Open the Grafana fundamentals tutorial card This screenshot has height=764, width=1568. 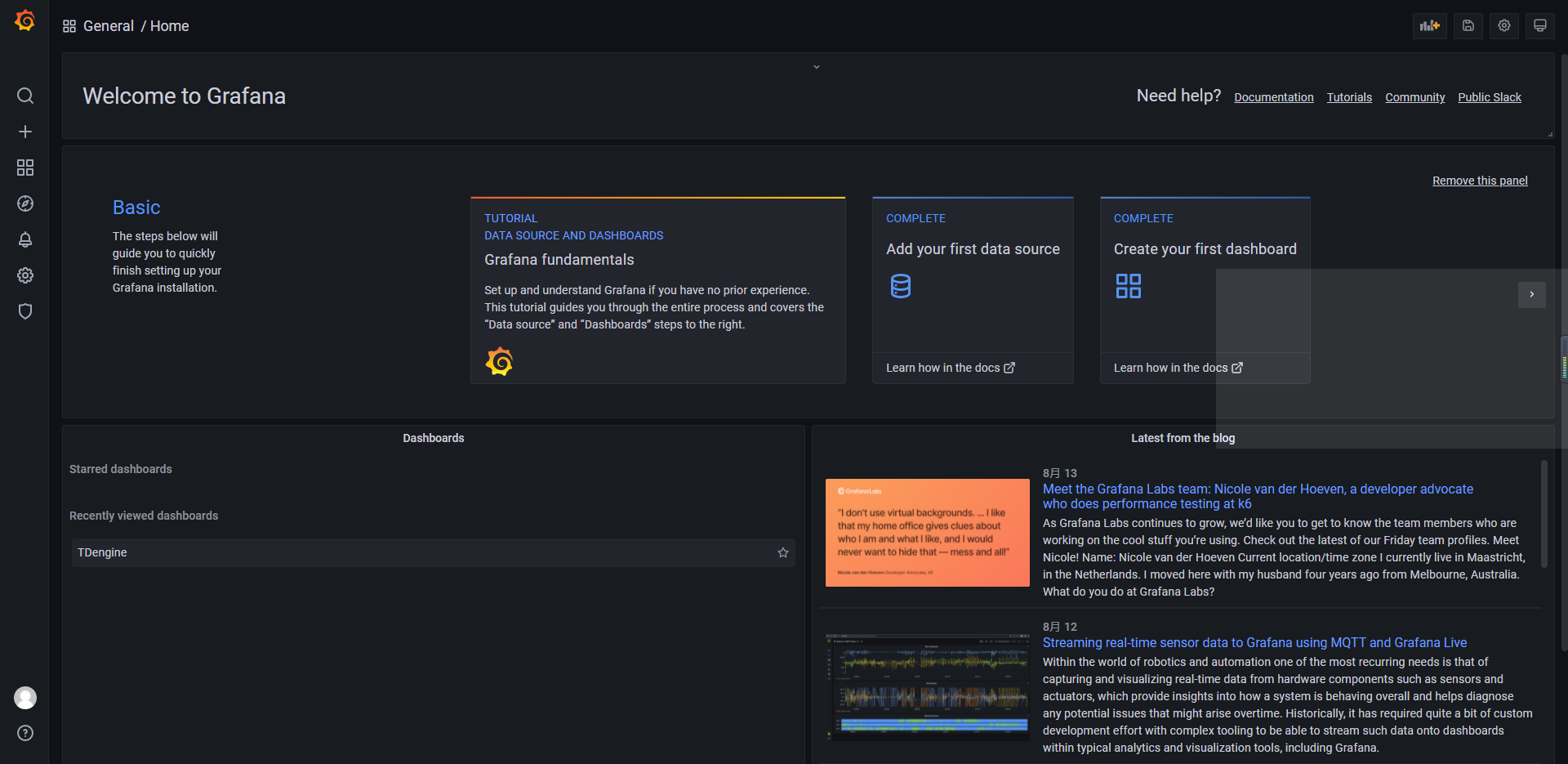[x=658, y=290]
